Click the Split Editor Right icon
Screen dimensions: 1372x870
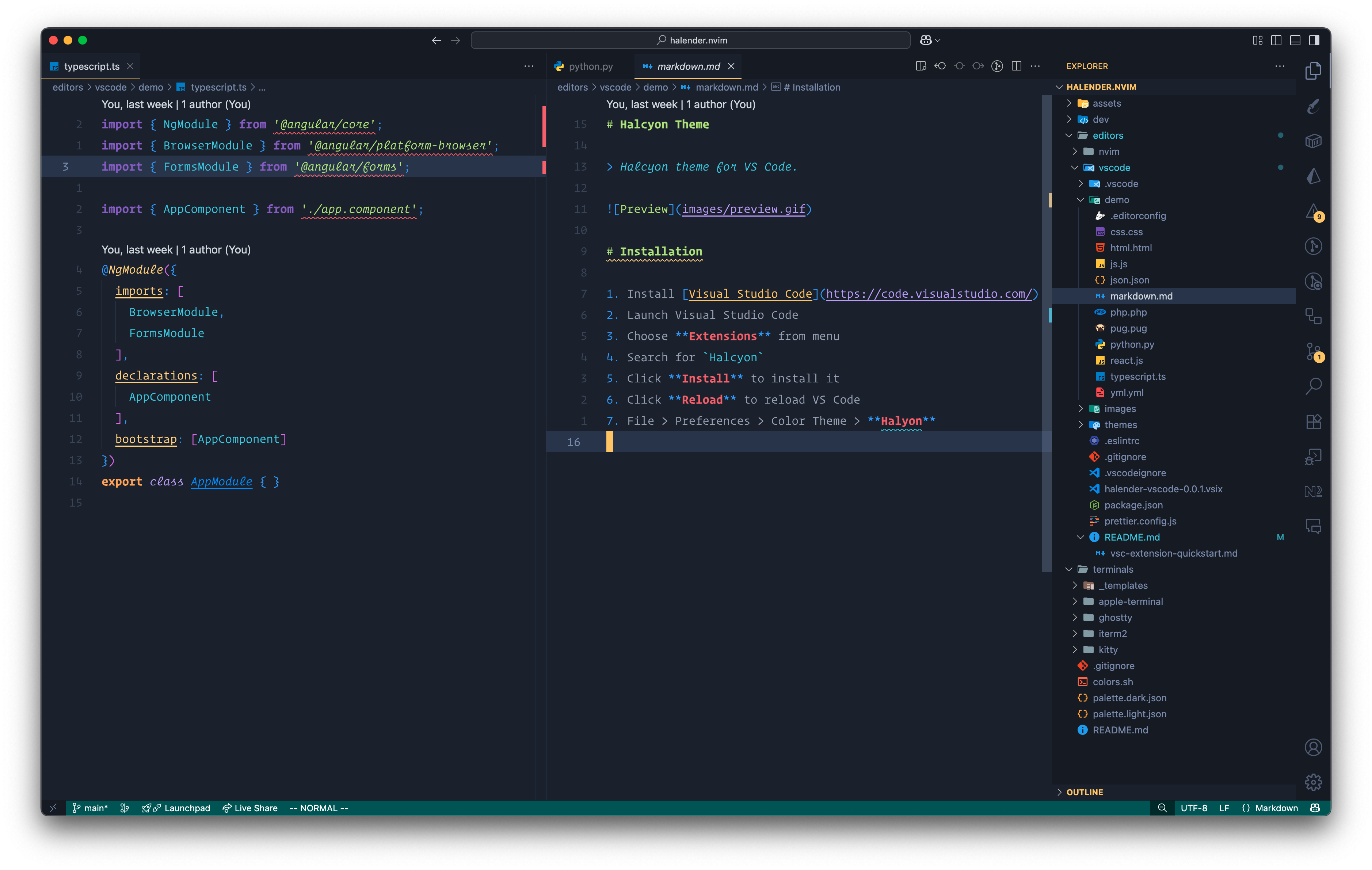coord(1017,66)
